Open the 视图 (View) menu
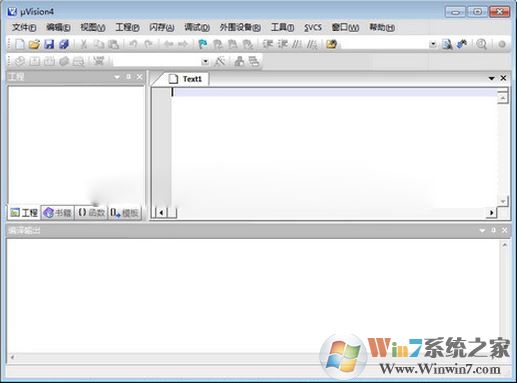Screen dimensions: 517x383 [x=93, y=27]
